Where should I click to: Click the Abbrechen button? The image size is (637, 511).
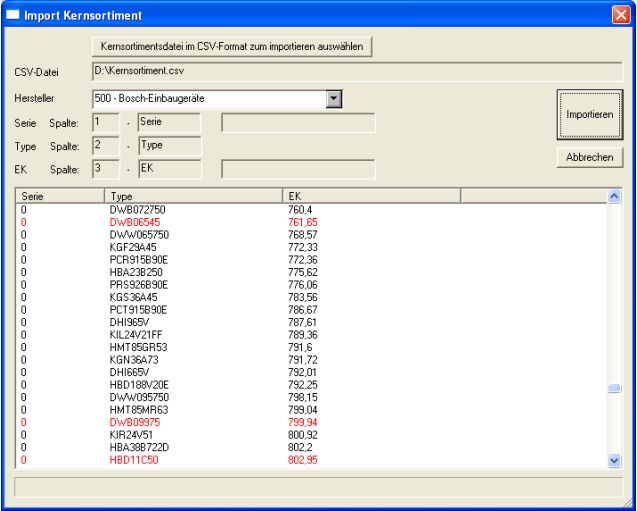point(590,158)
